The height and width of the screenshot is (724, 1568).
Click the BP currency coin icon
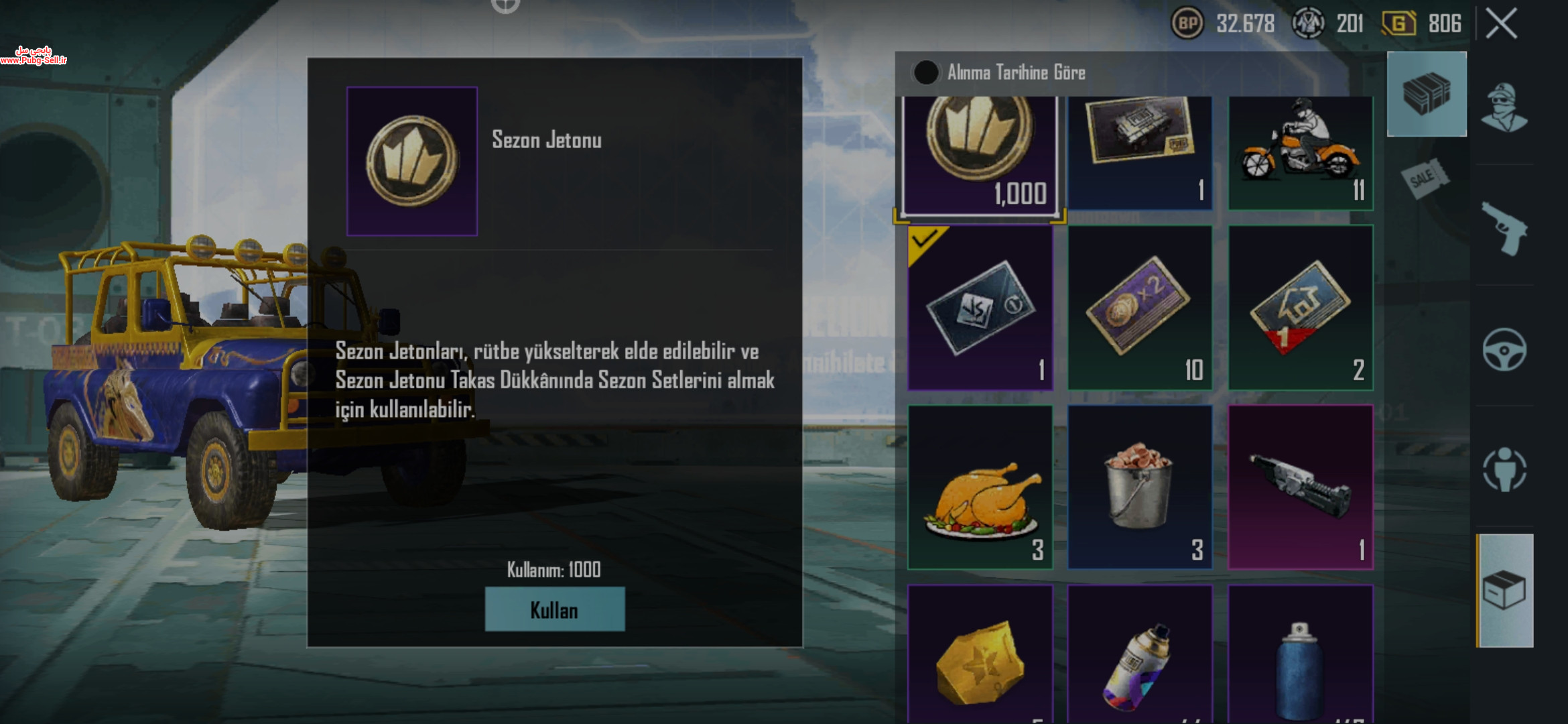click(x=1187, y=23)
